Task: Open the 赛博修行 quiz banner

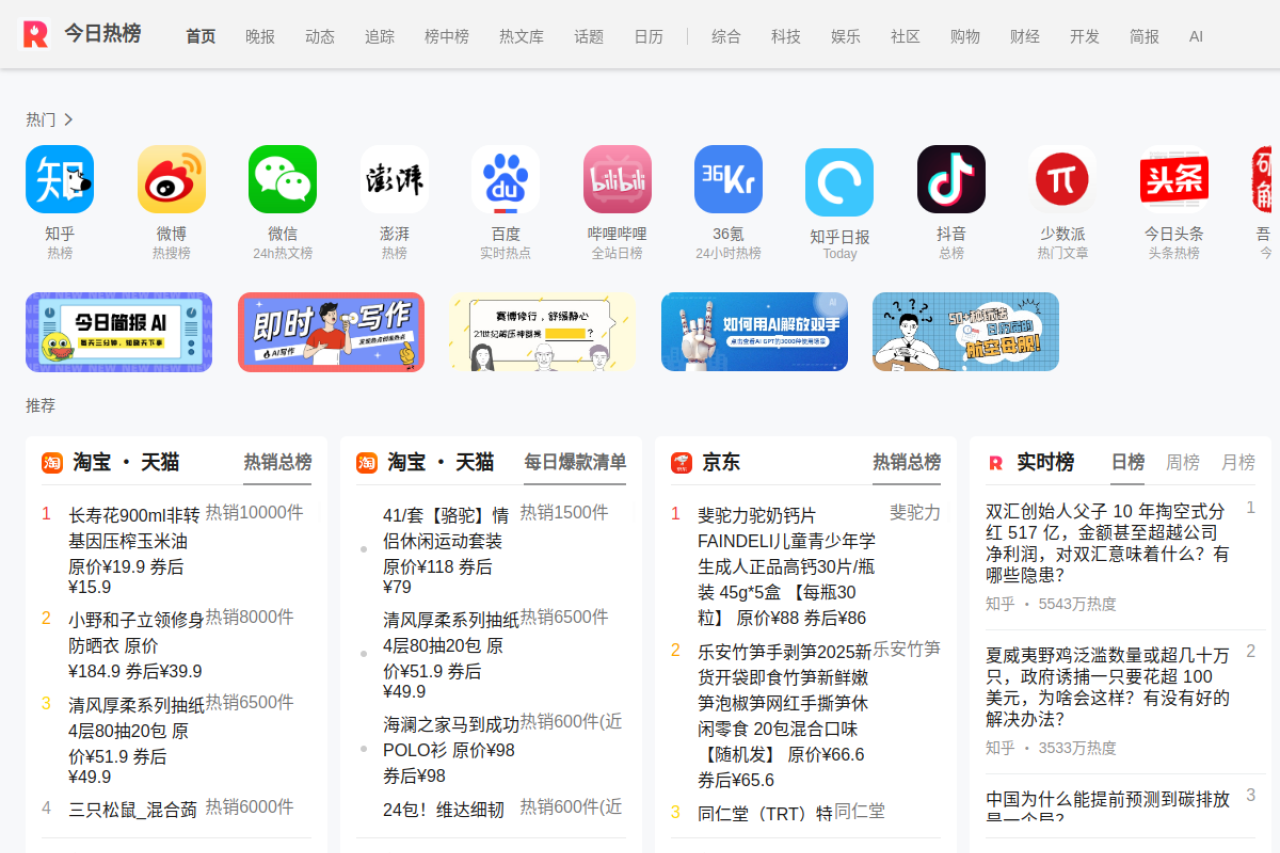Action: click(542, 332)
